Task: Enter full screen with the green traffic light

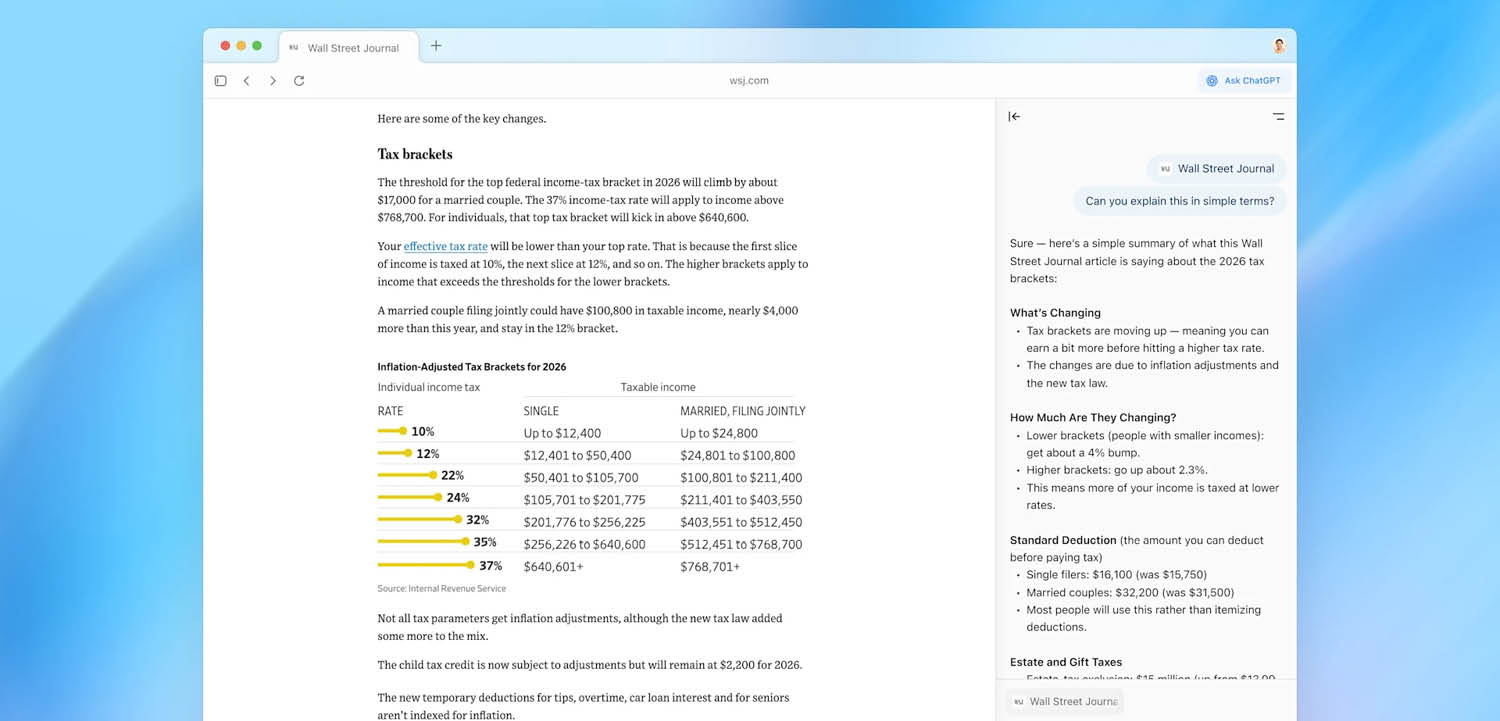Action: (258, 45)
